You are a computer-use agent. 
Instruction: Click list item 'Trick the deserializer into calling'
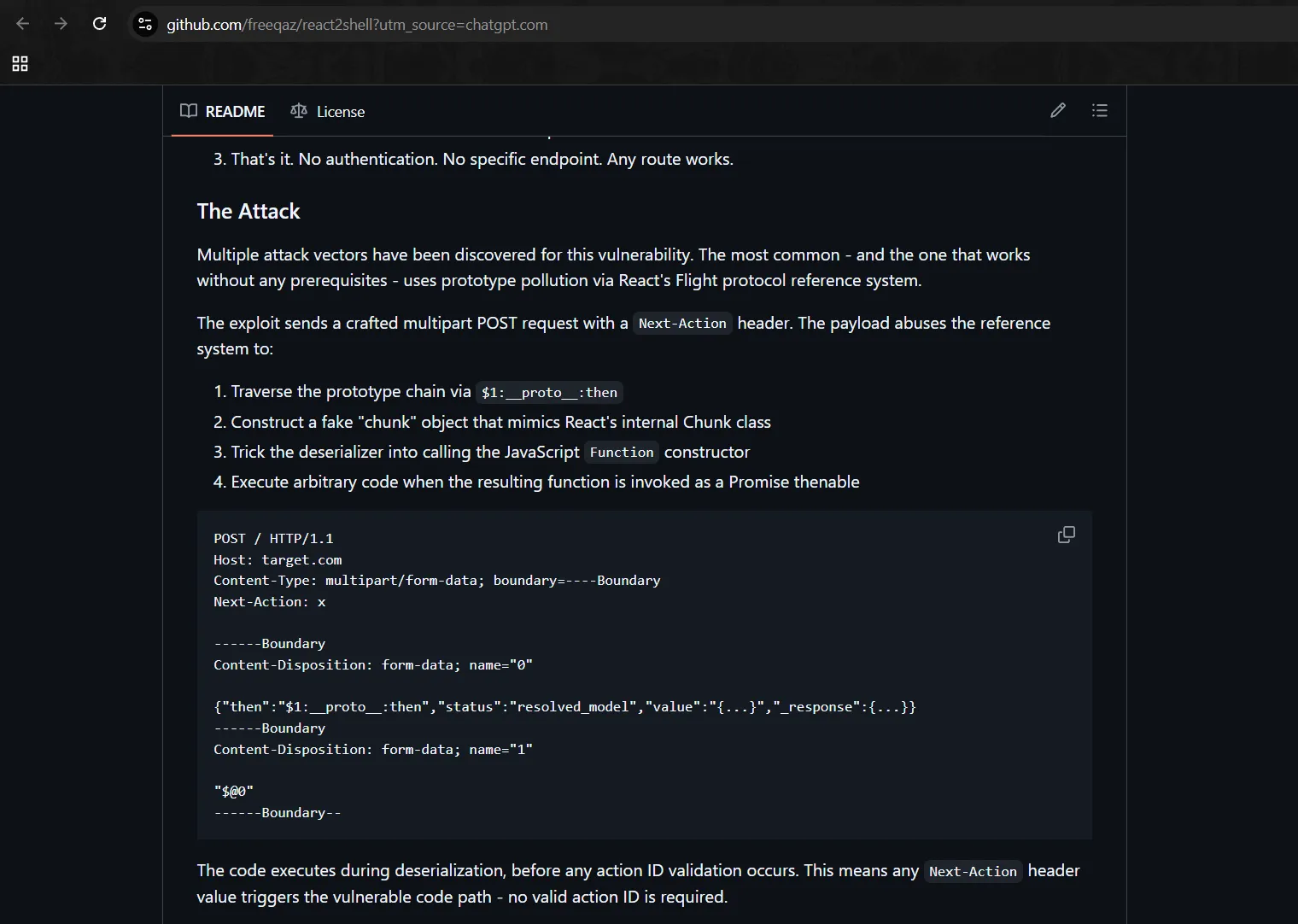[490, 452]
